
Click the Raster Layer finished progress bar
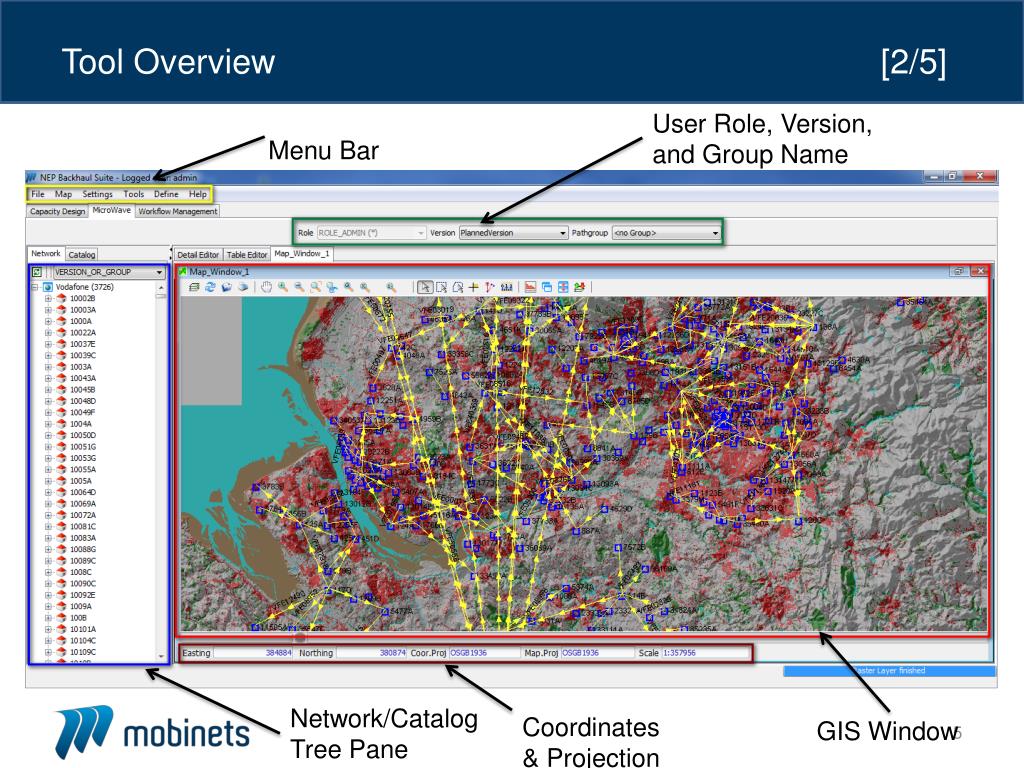click(889, 671)
